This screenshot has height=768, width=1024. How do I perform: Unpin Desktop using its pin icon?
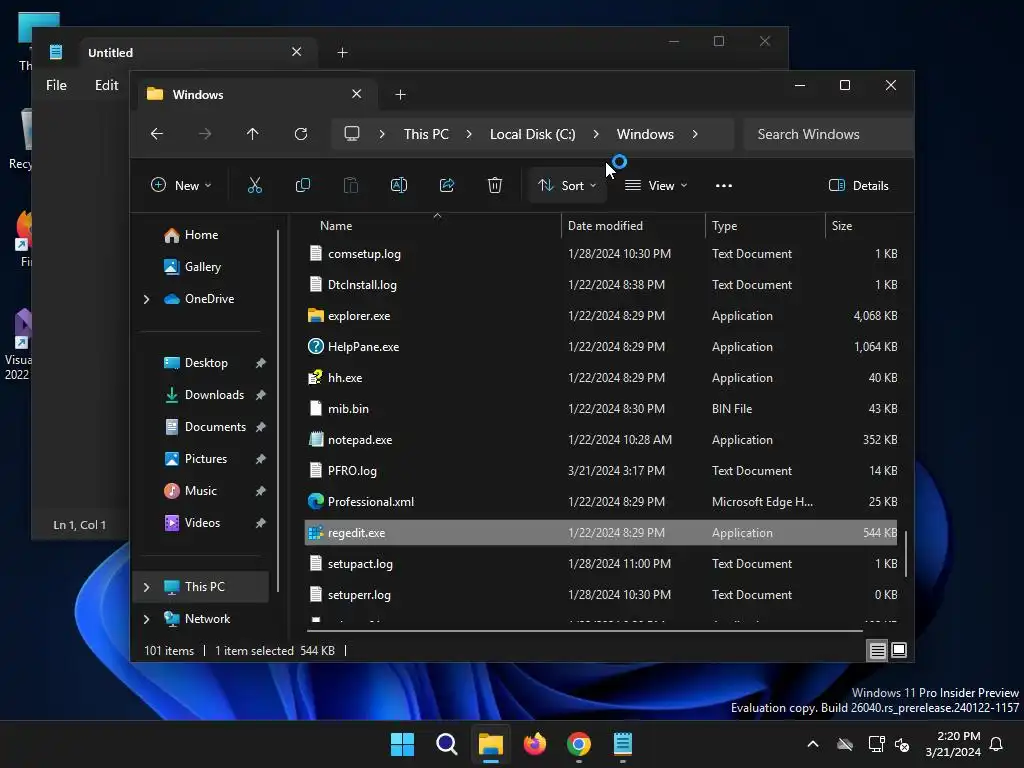tap(261, 362)
